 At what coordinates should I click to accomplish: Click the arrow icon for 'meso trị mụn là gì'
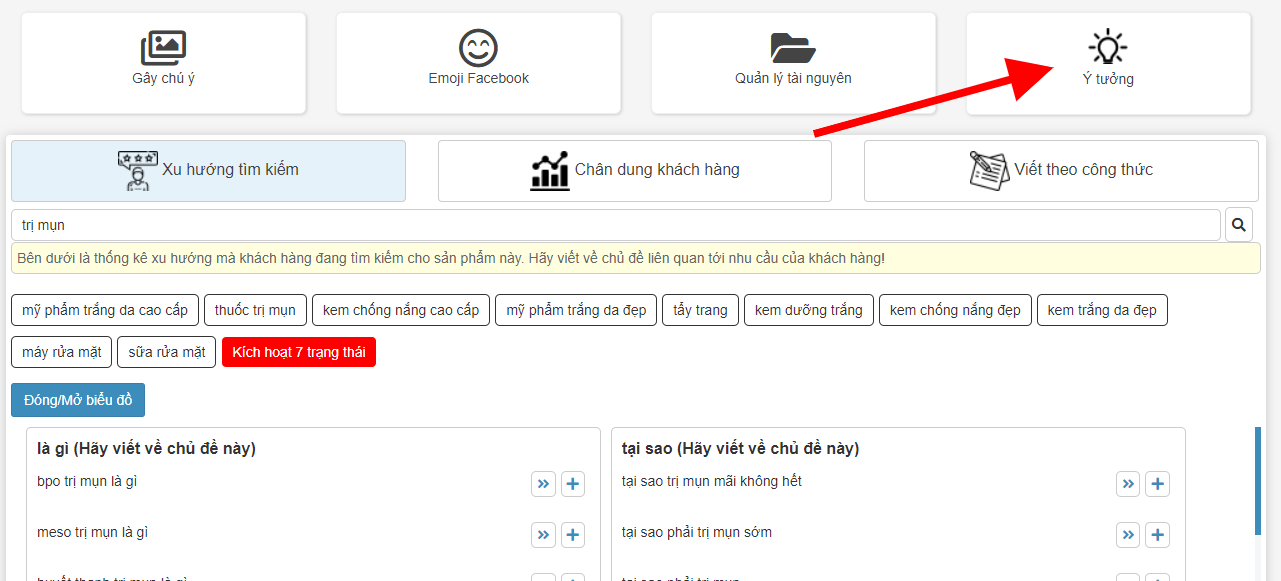[x=543, y=535]
